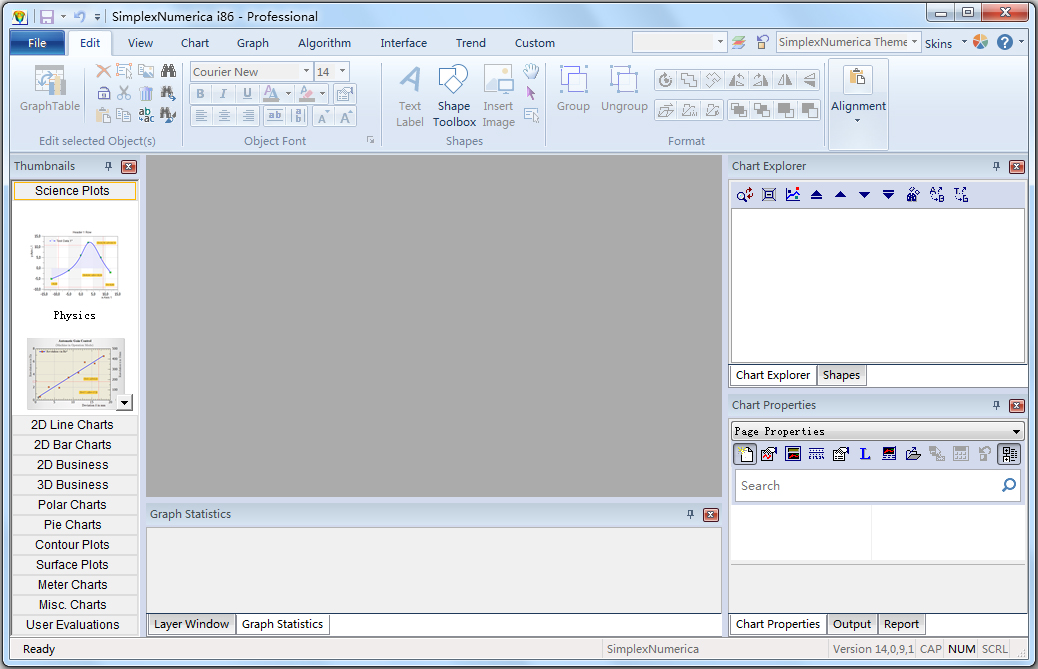
Task: Click the Search field in Chart Properties
Action: pos(867,486)
